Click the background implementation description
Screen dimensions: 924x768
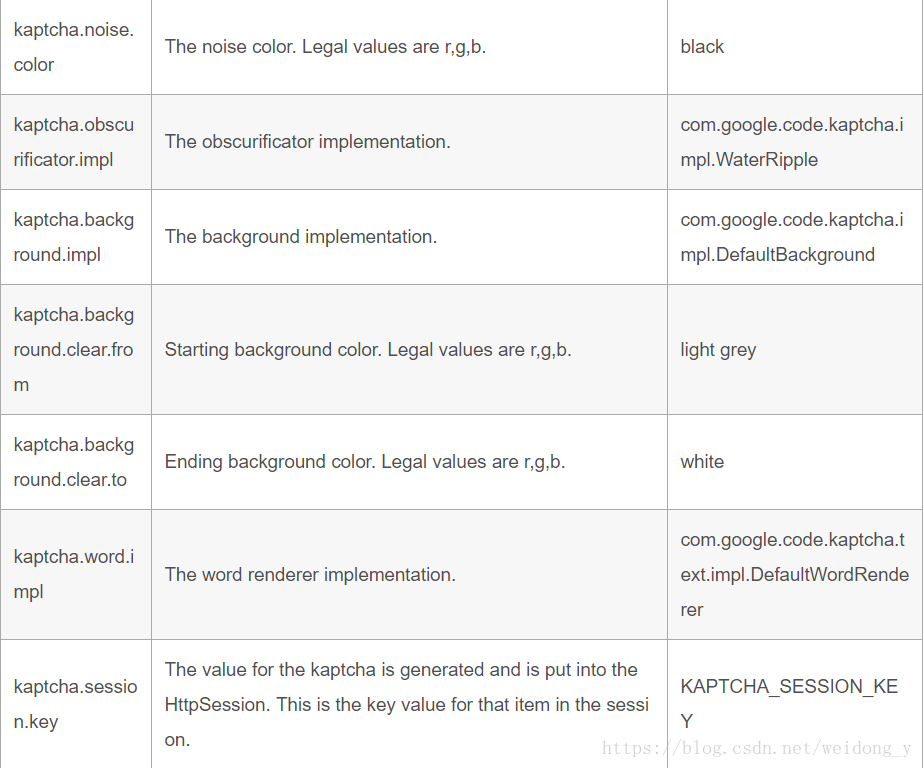click(300, 237)
